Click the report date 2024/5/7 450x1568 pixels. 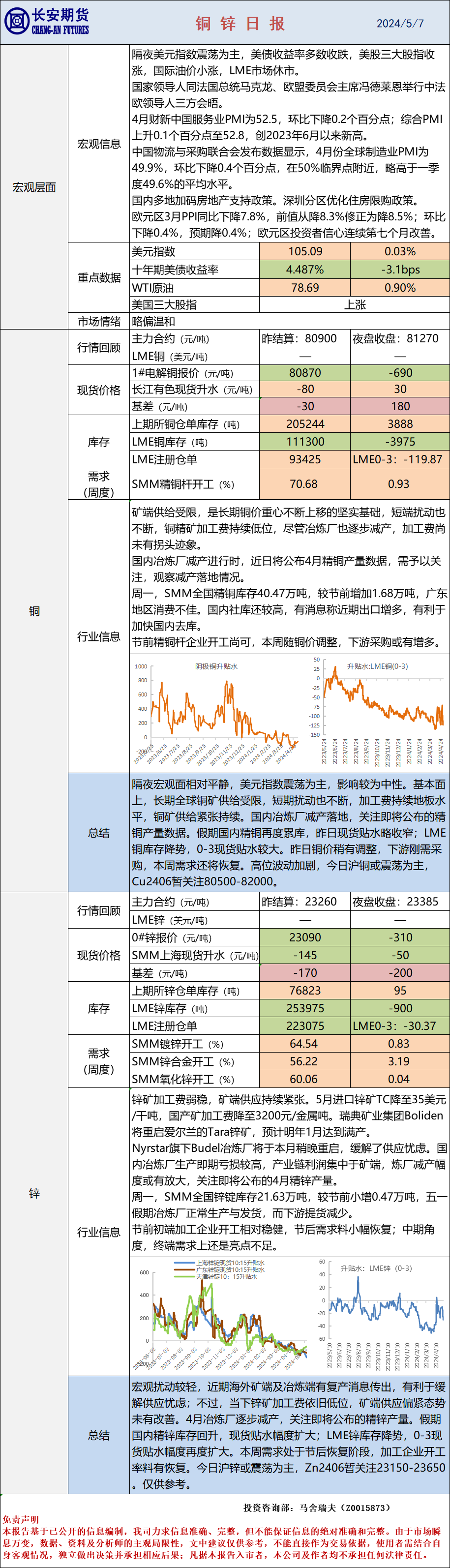tap(399, 23)
